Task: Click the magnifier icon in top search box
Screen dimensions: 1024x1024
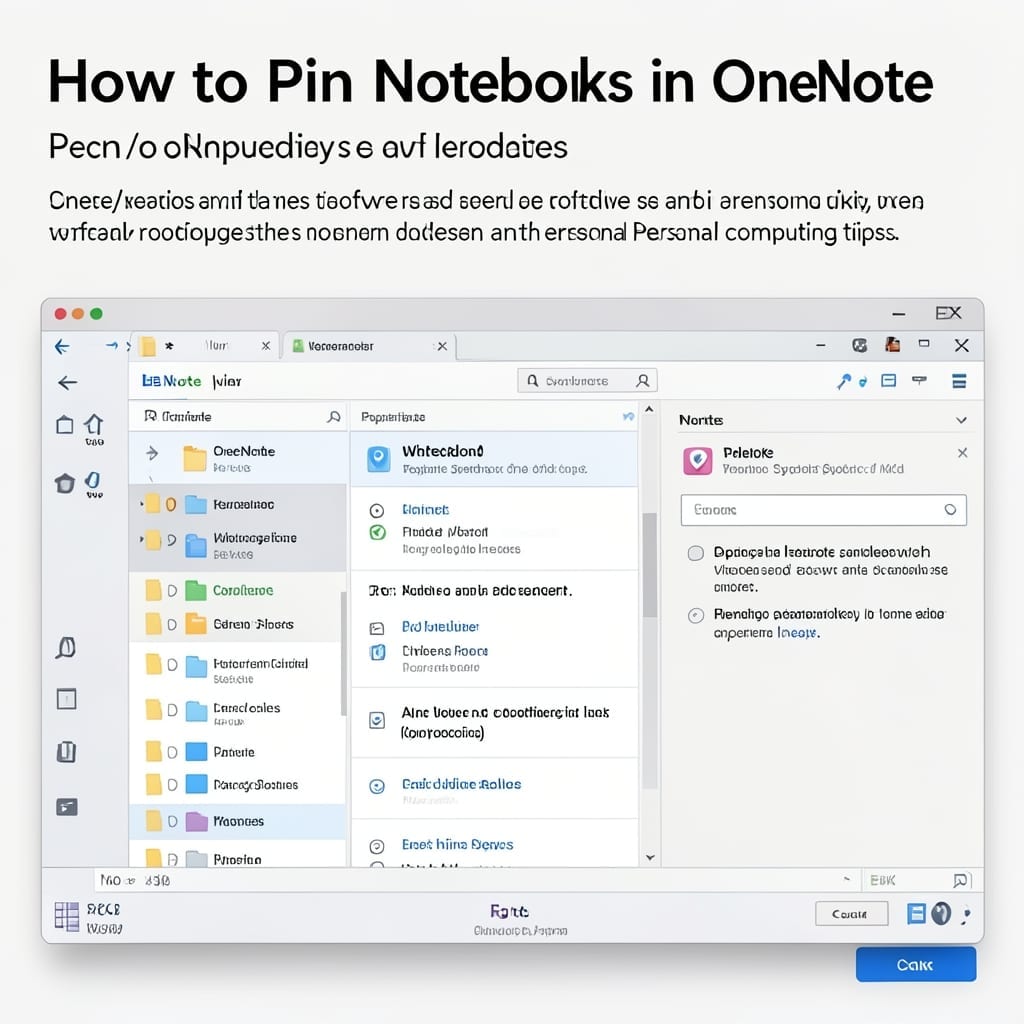Action: (533, 381)
